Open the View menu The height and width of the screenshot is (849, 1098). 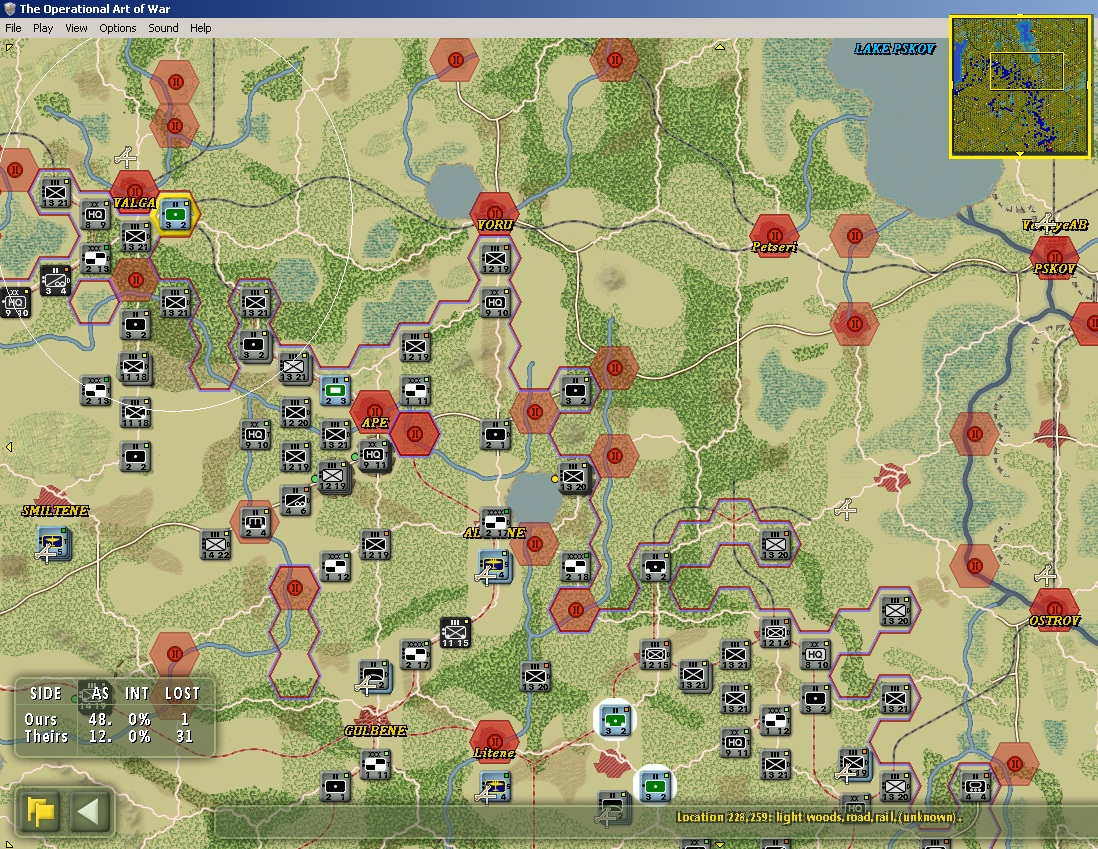[x=76, y=28]
